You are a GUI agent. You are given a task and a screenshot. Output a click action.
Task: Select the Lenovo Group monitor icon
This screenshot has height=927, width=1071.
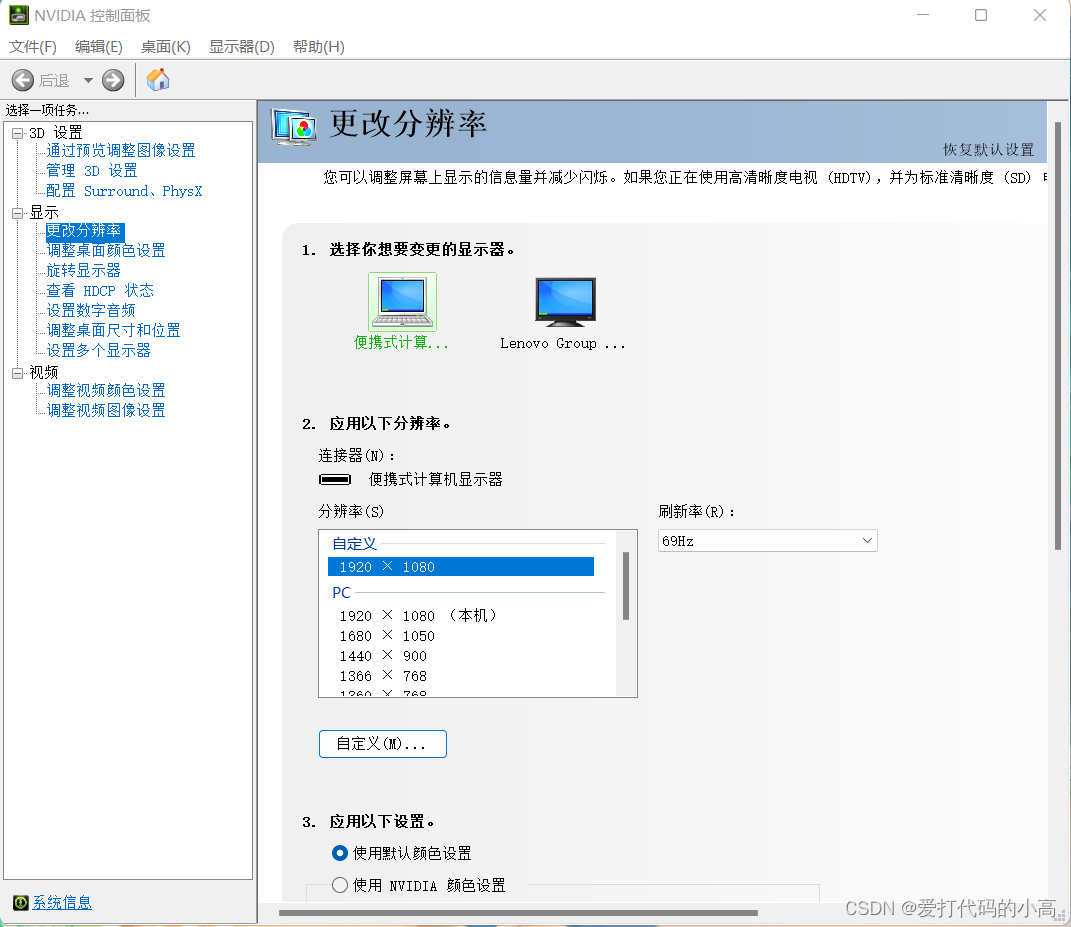pos(566,302)
